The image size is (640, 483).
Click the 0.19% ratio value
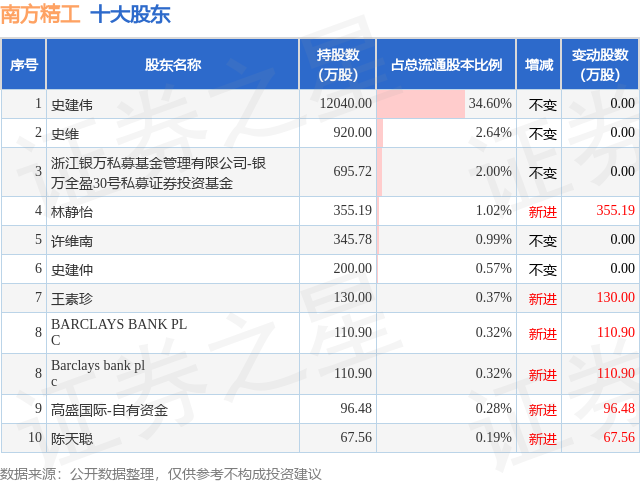tap(493, 437)
